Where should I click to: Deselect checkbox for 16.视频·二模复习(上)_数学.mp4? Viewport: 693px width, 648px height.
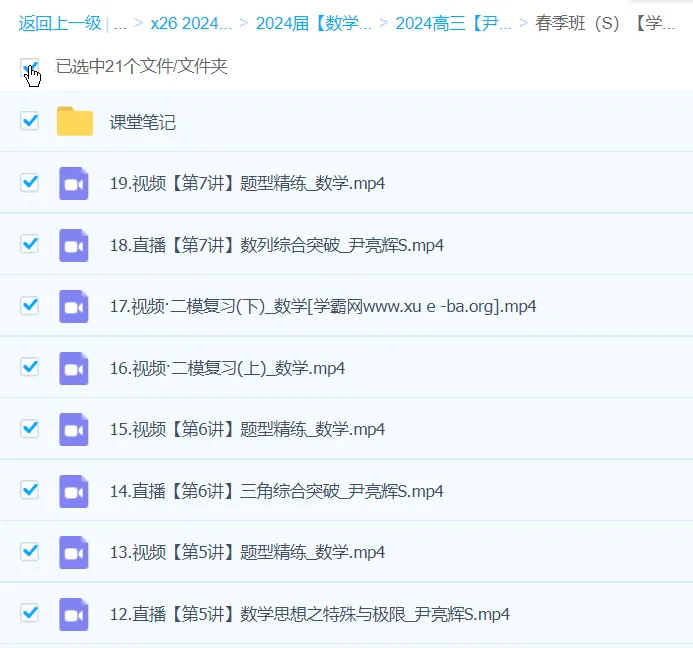(30, 367)
